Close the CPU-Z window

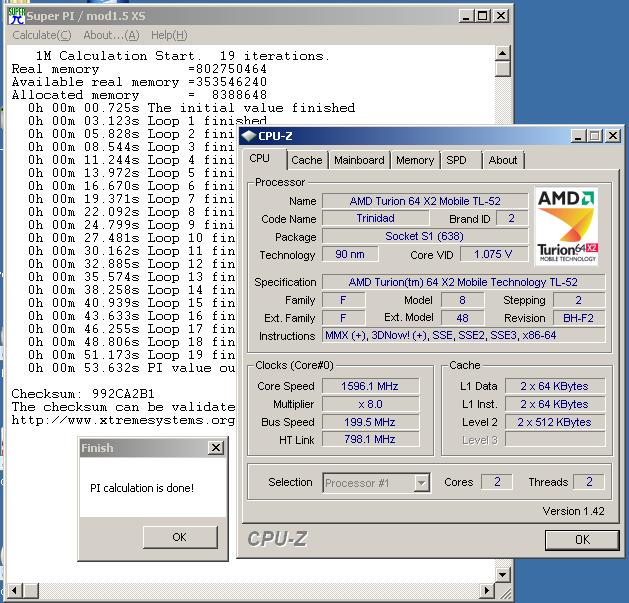coord(613,136)
